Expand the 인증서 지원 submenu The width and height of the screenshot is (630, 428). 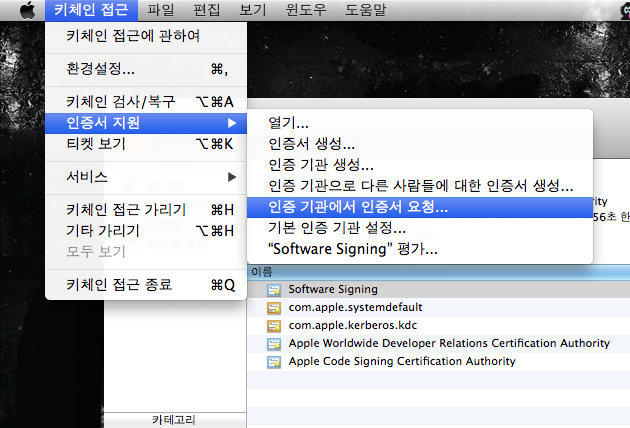click(146, 123)
